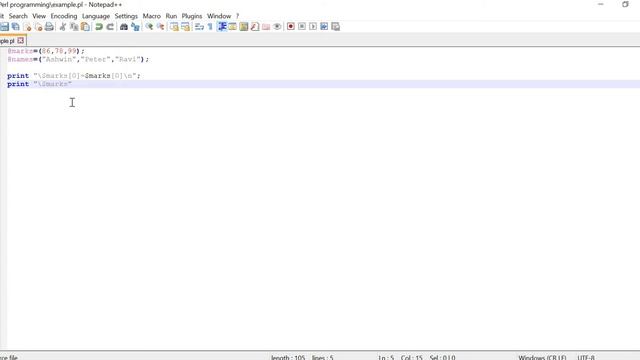This screenshot has height=360, width=640.
Task: Click the Save recorded macro icon
Action: (x=336, y=27)
